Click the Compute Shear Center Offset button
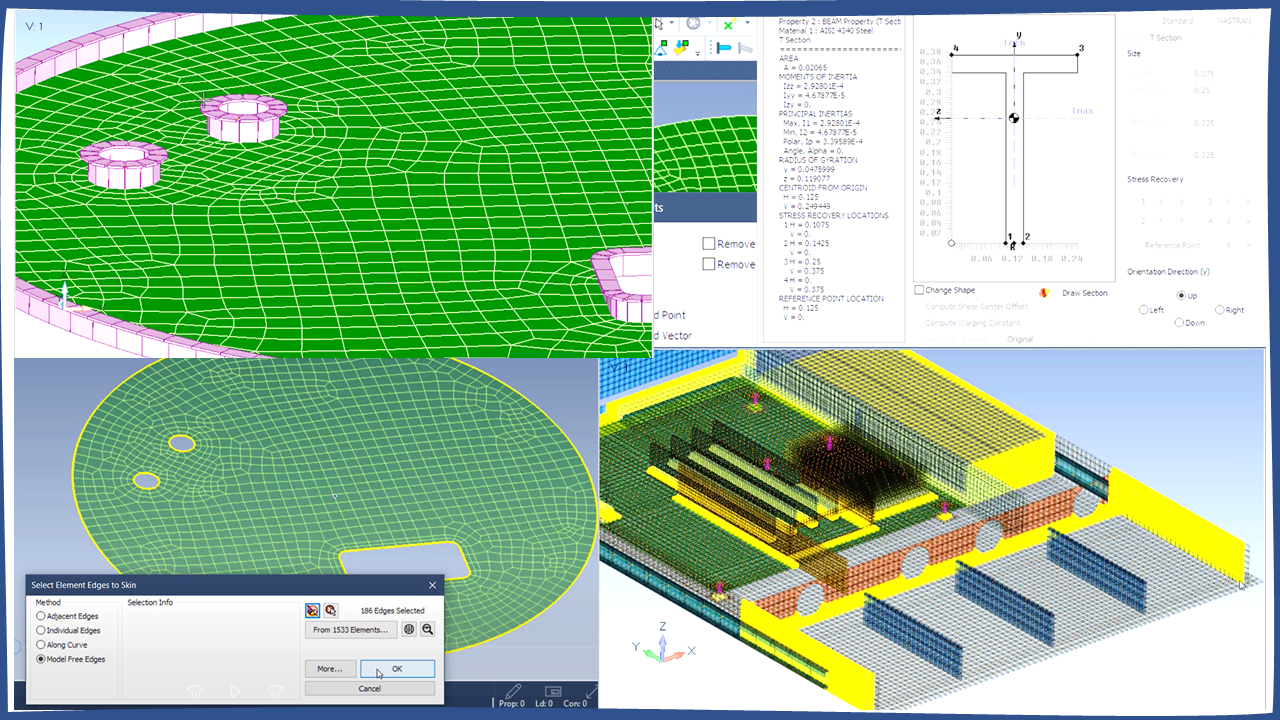The width and height of the screenshot is (1280, 720). pyautogui.click(x=974, y=307)
